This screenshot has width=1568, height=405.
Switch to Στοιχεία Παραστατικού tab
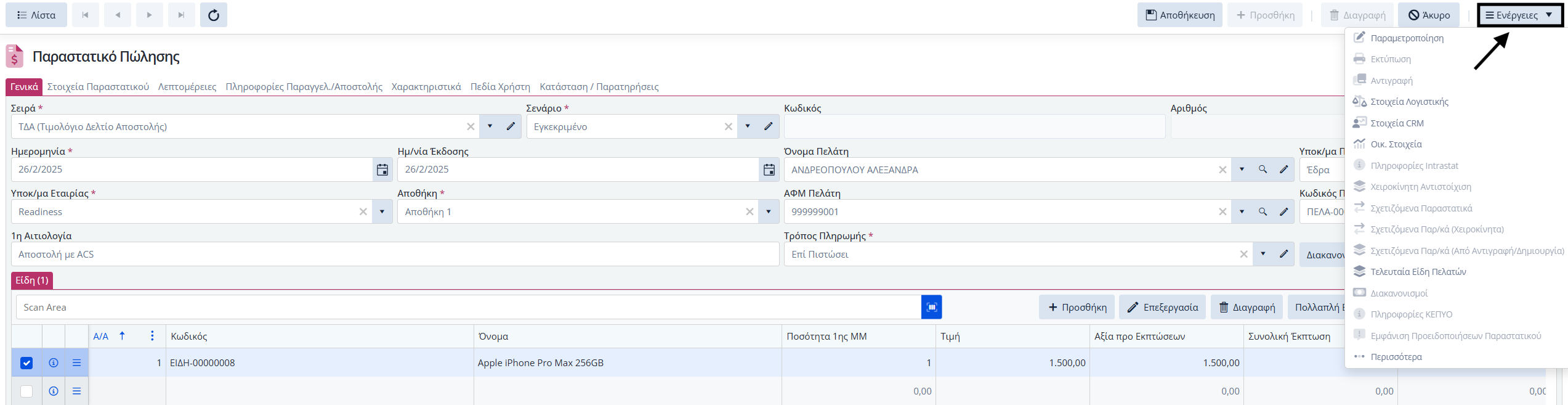98,87
